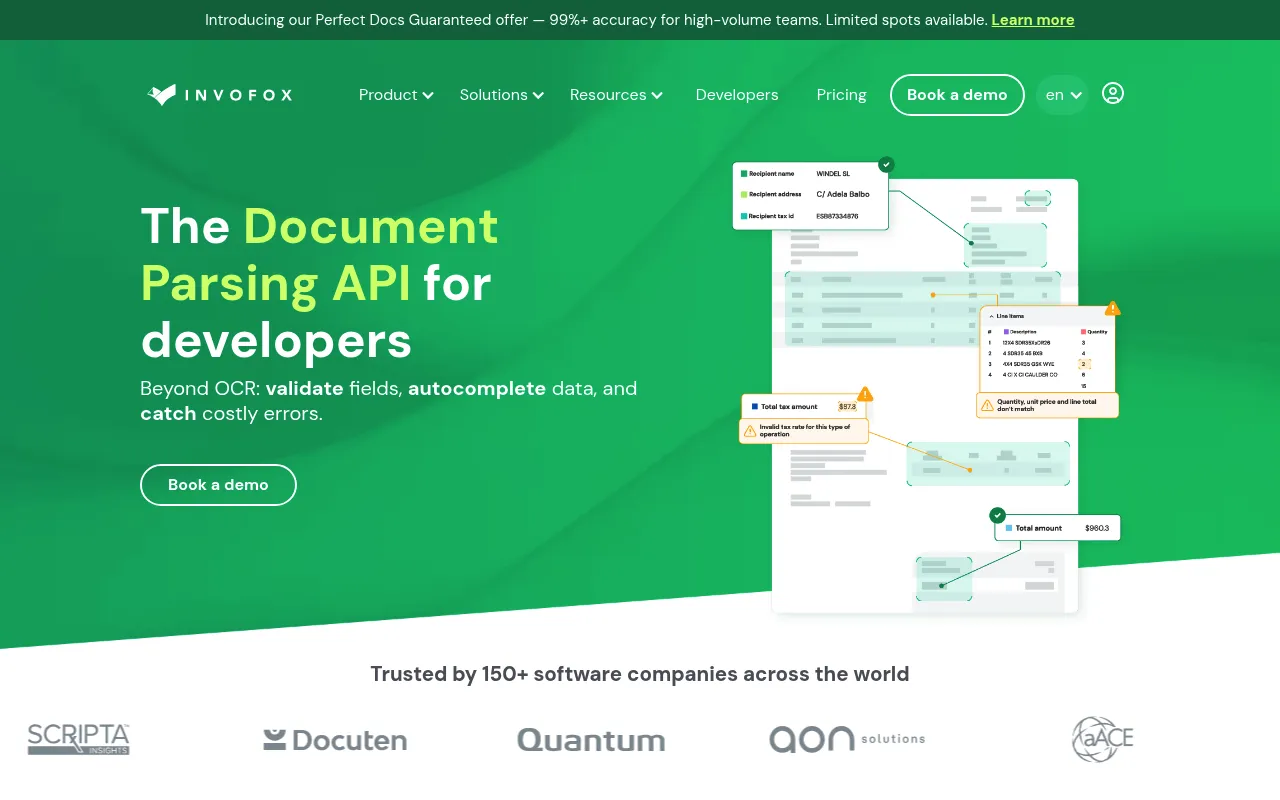This screenshot has height=800, width=1280.
Task: Click the AON solutions logo
Action: (847, 739)
